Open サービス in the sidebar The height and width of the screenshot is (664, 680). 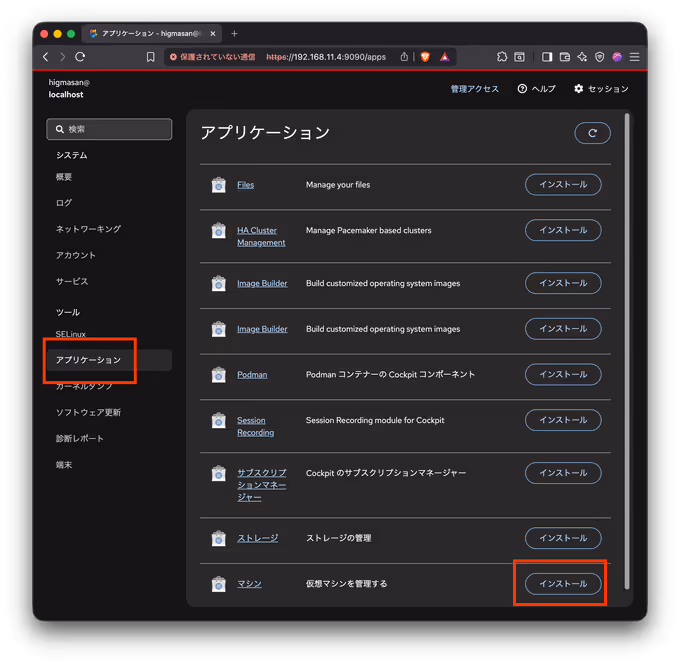(72, 281)
